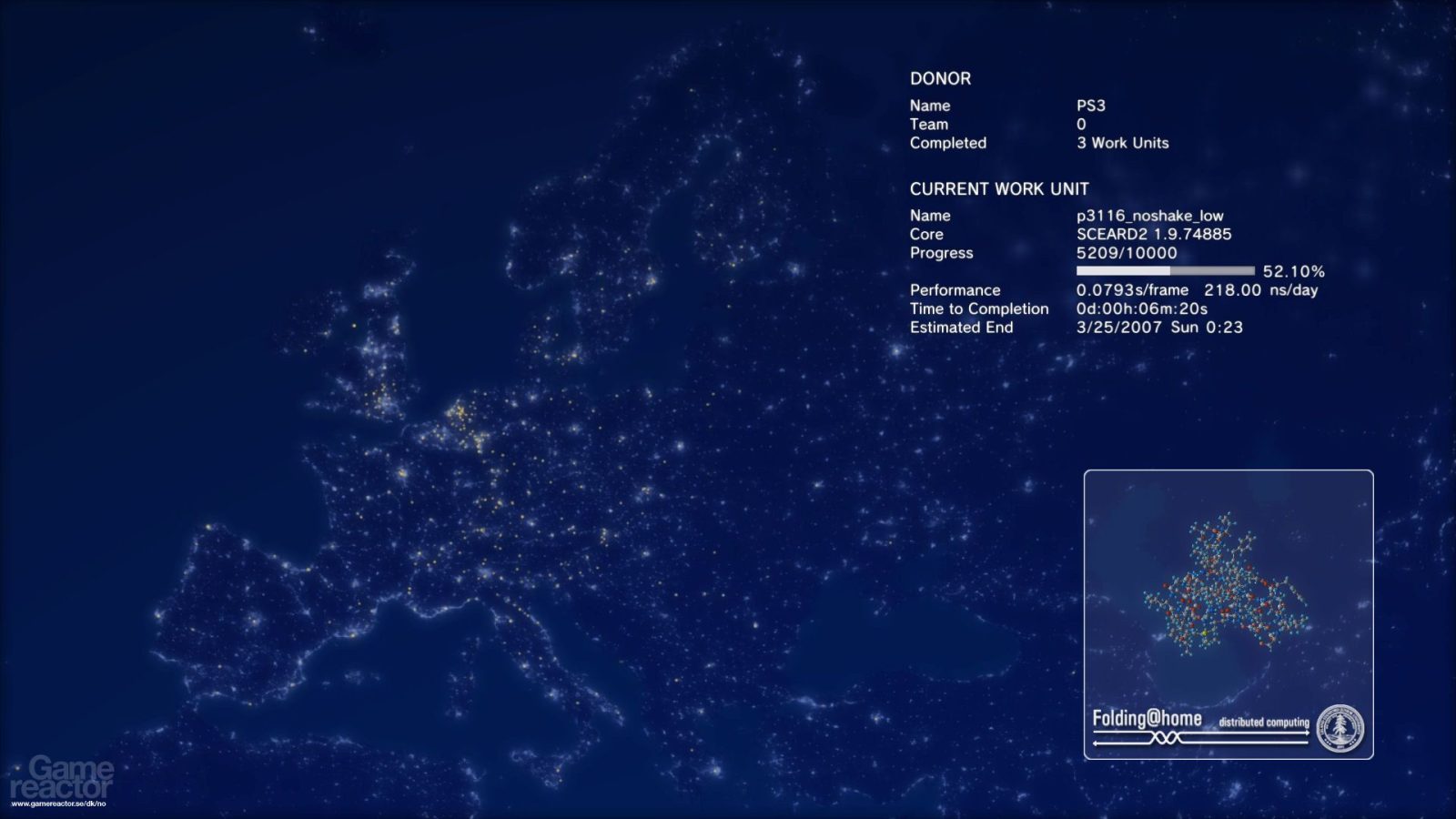Viewport: 1456px width, 819px height.
Task: Click the 218.00 ns/day rate
Action: click(x=1260, y=290)
